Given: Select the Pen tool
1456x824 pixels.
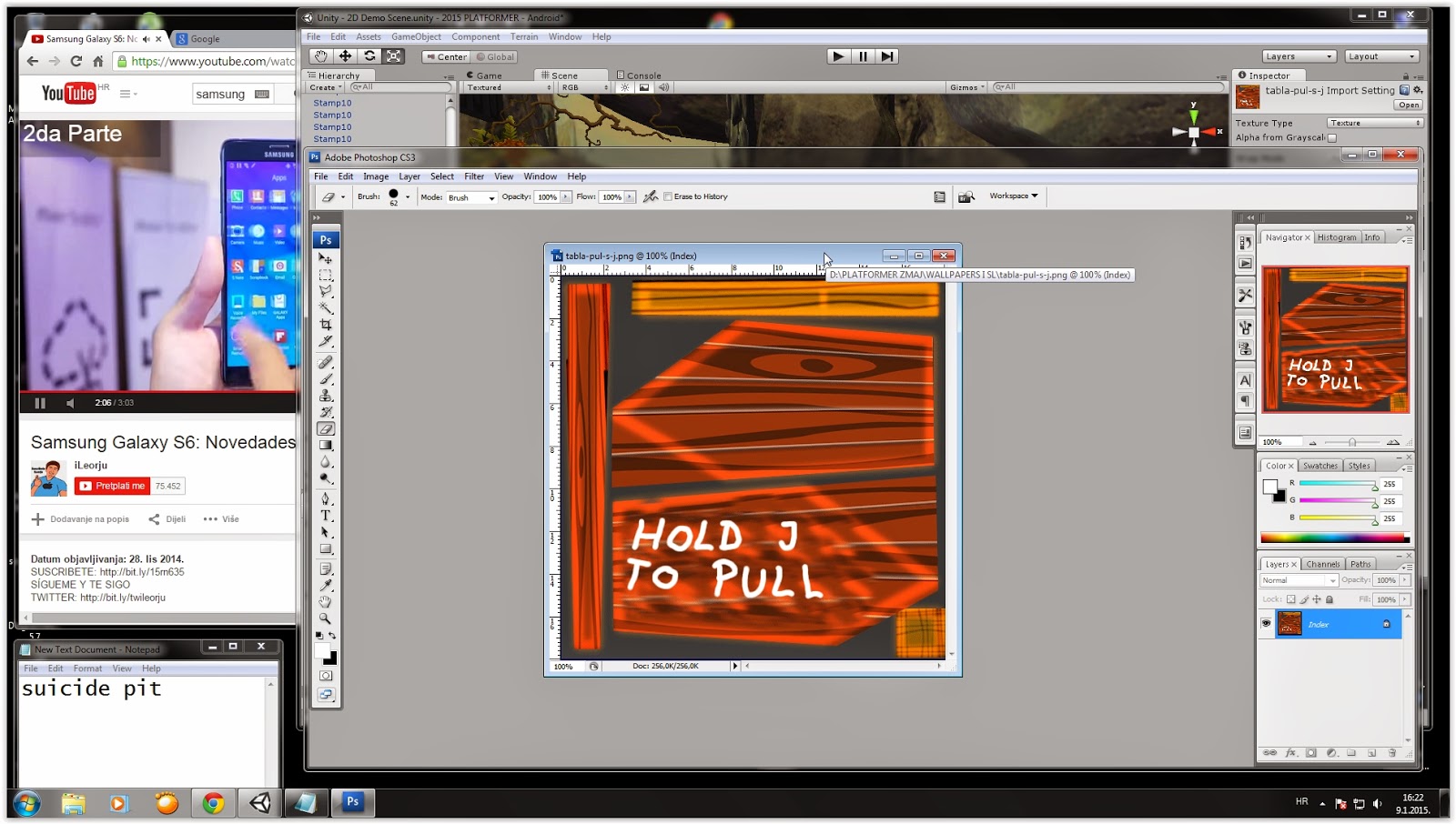Looking at the screenshot, I should pos(326,499).
